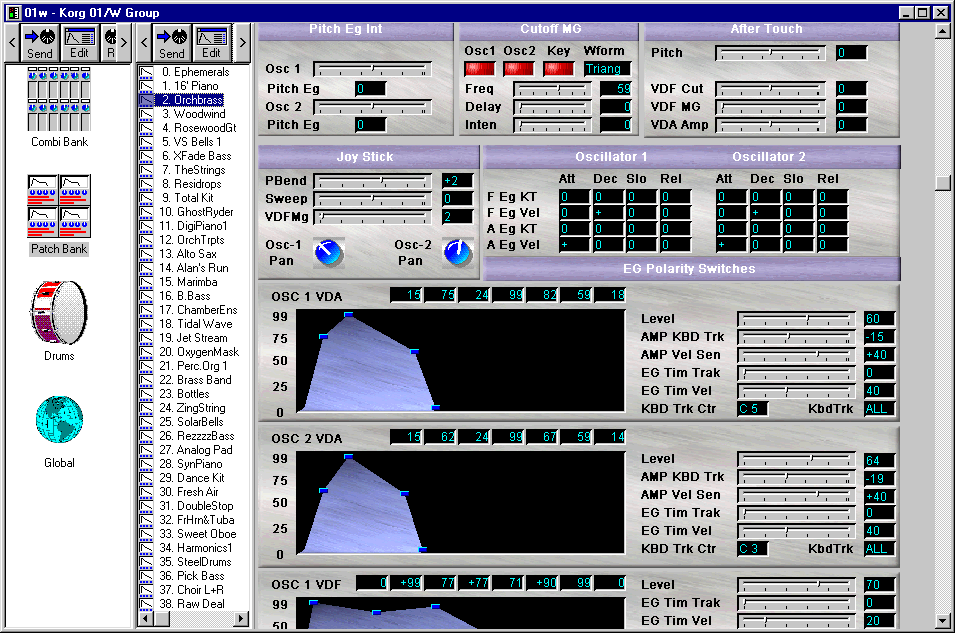Toggle the Cutoff MG Osc1 switch
Screen dimensions: 955x633
480,69
